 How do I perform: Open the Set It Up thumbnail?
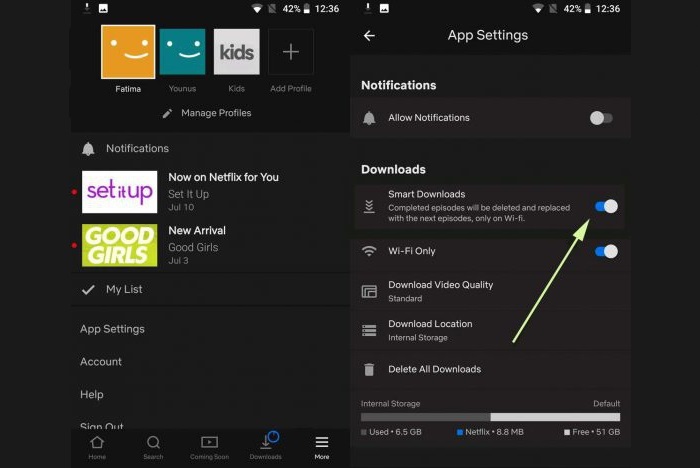120,192
